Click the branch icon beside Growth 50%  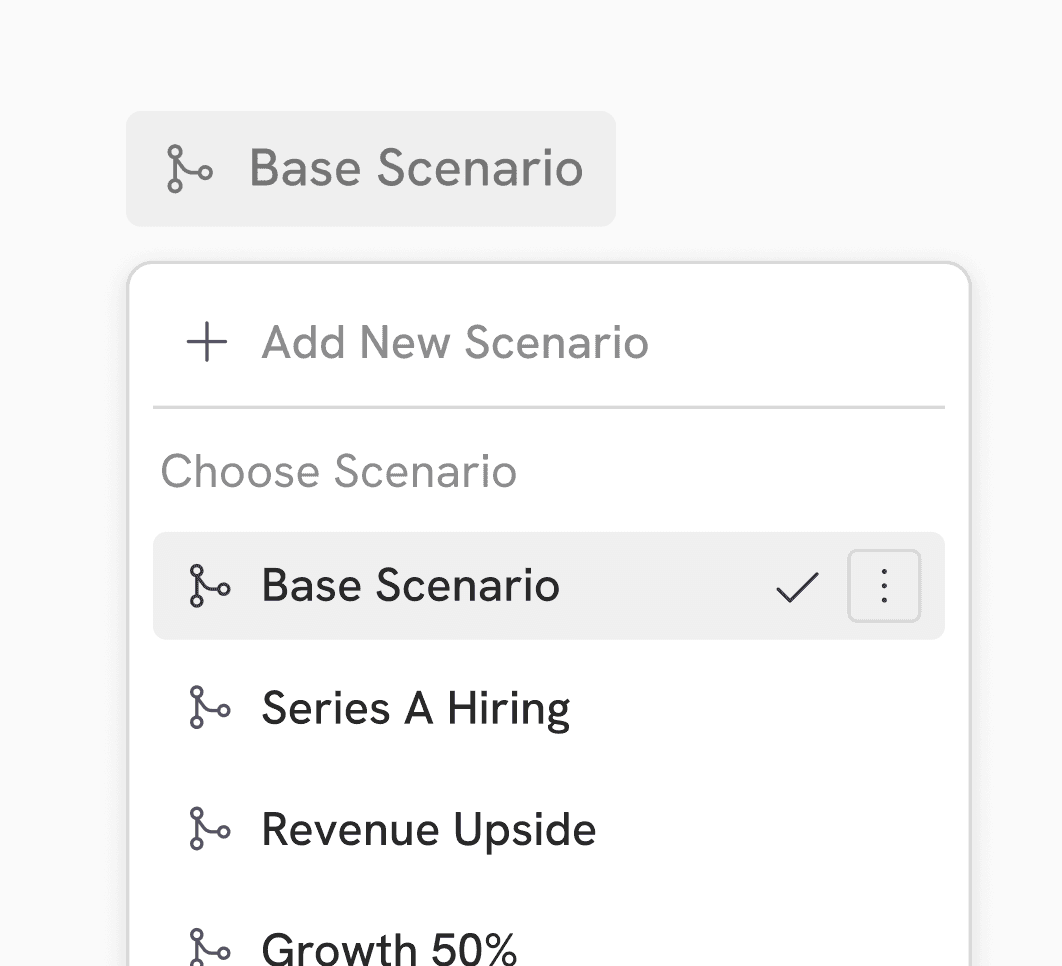(209, 948)
